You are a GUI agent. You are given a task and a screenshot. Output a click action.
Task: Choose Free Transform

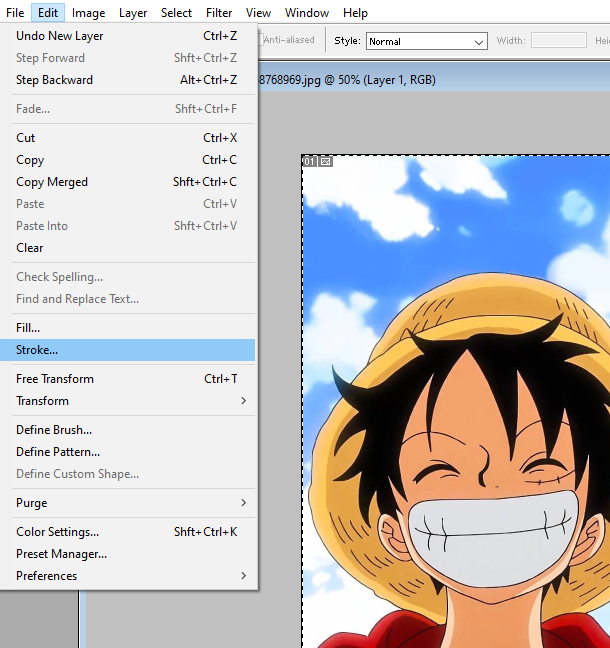point(127,379)
